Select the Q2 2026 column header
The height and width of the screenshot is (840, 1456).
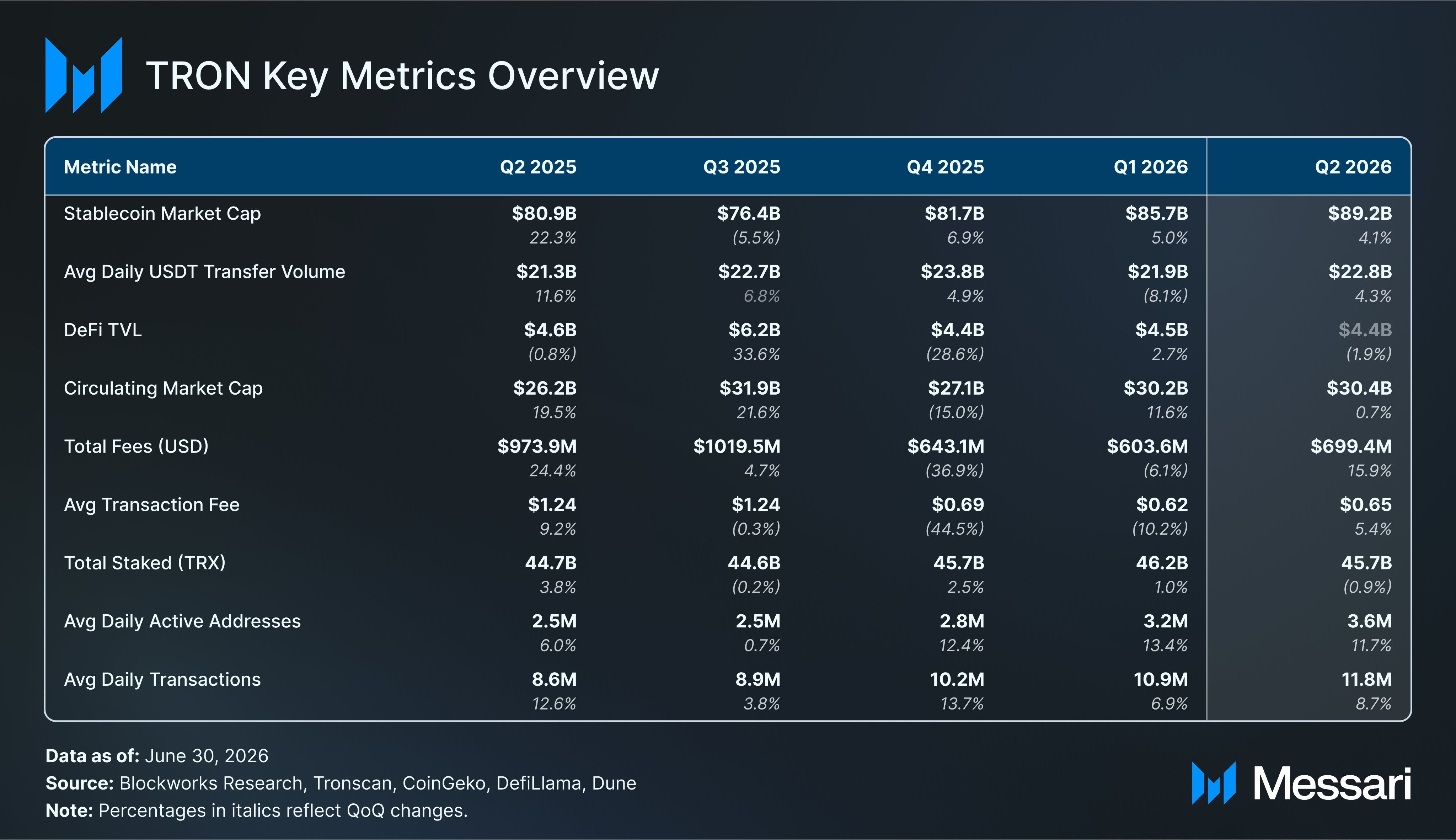pos(1353,167)
